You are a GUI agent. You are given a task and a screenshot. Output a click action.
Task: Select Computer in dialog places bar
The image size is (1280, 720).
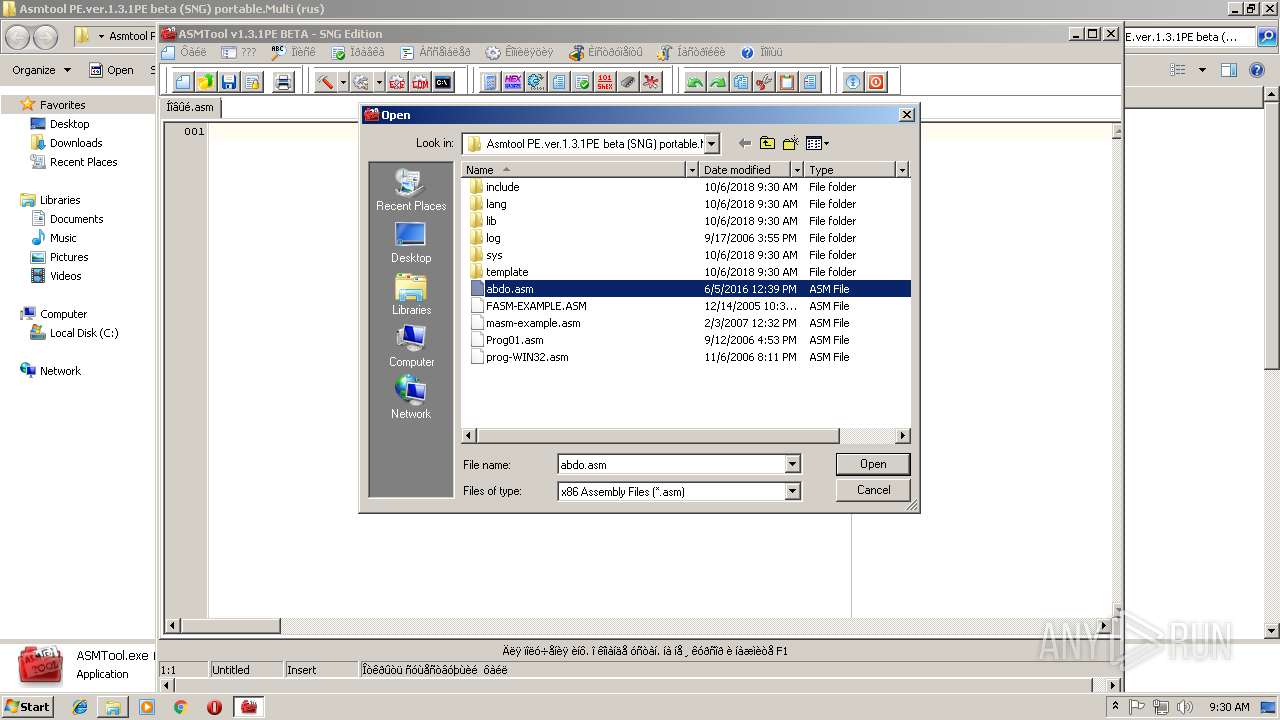click(x=411, y=346)
